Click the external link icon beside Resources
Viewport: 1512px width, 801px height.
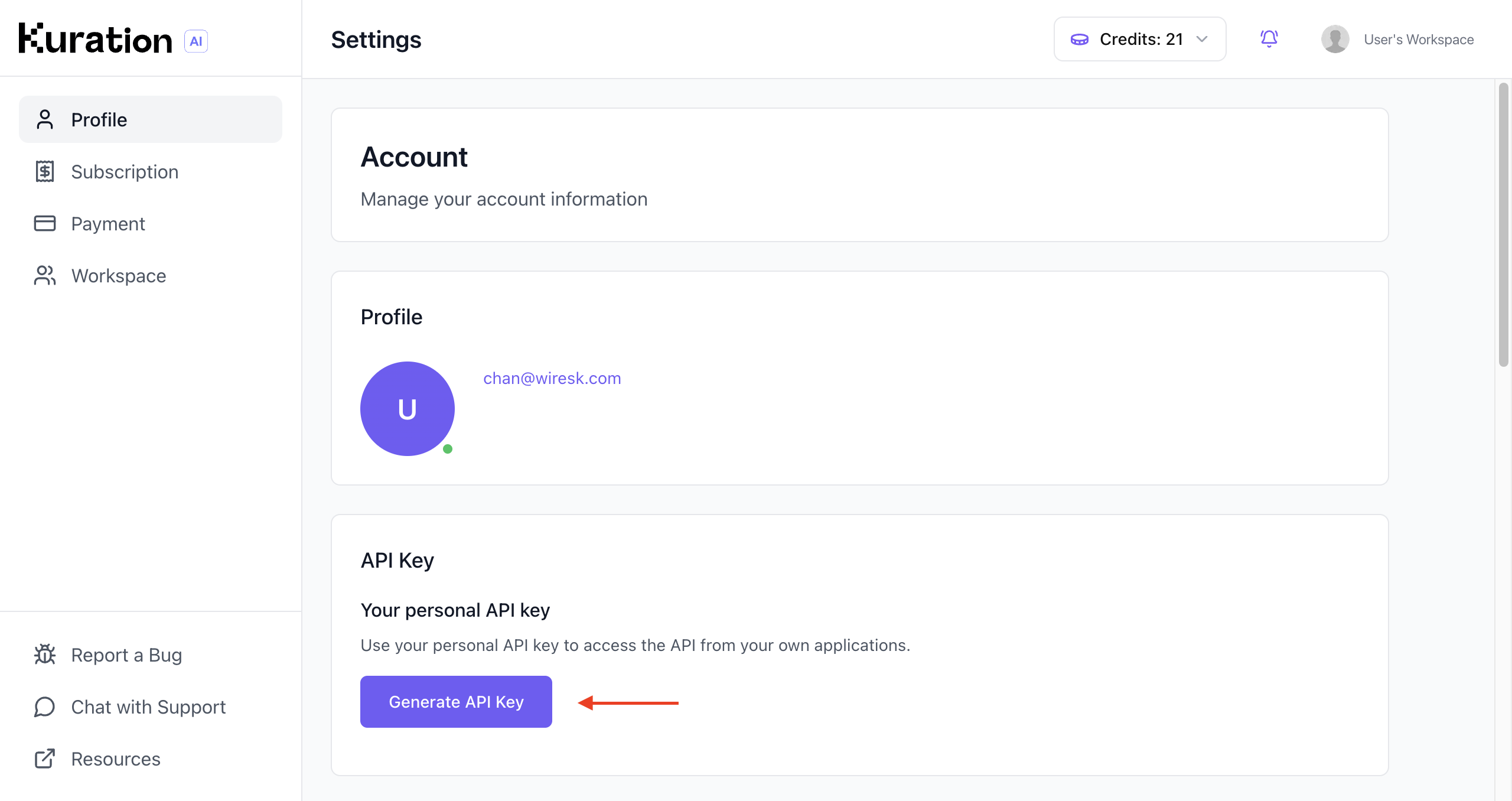pos(45,758)
